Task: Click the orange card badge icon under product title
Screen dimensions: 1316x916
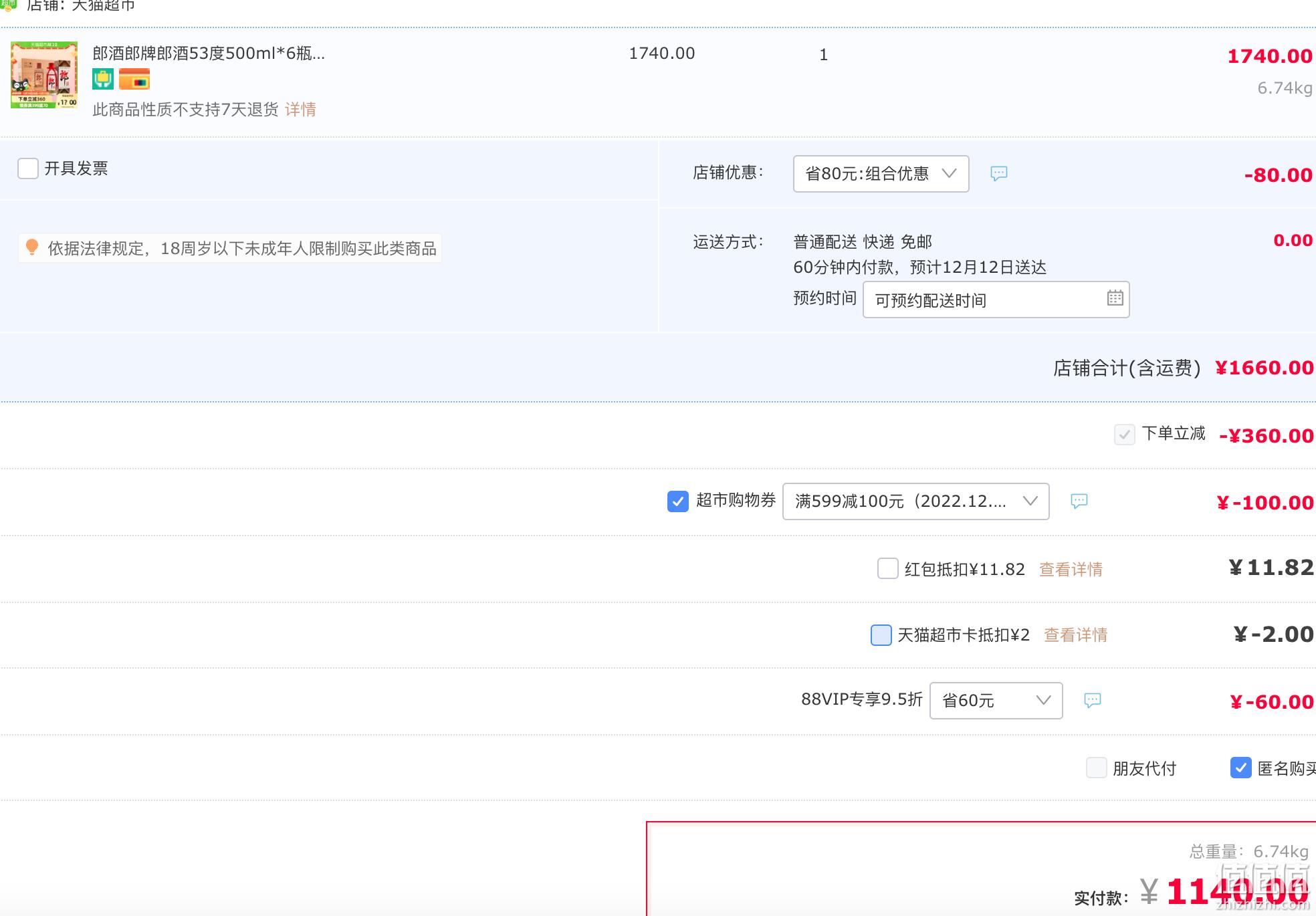Action: pos(134,79)
